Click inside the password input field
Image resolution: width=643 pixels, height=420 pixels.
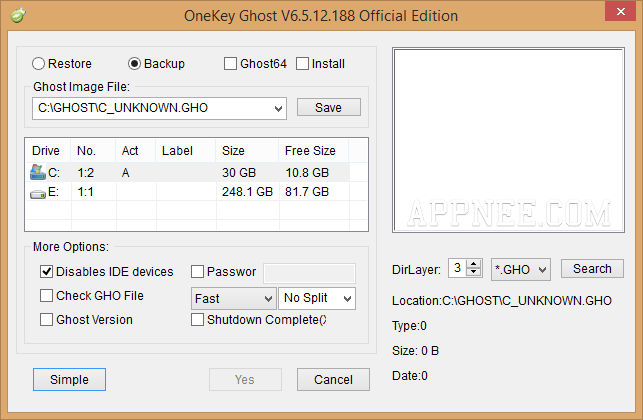click(309, 273)
